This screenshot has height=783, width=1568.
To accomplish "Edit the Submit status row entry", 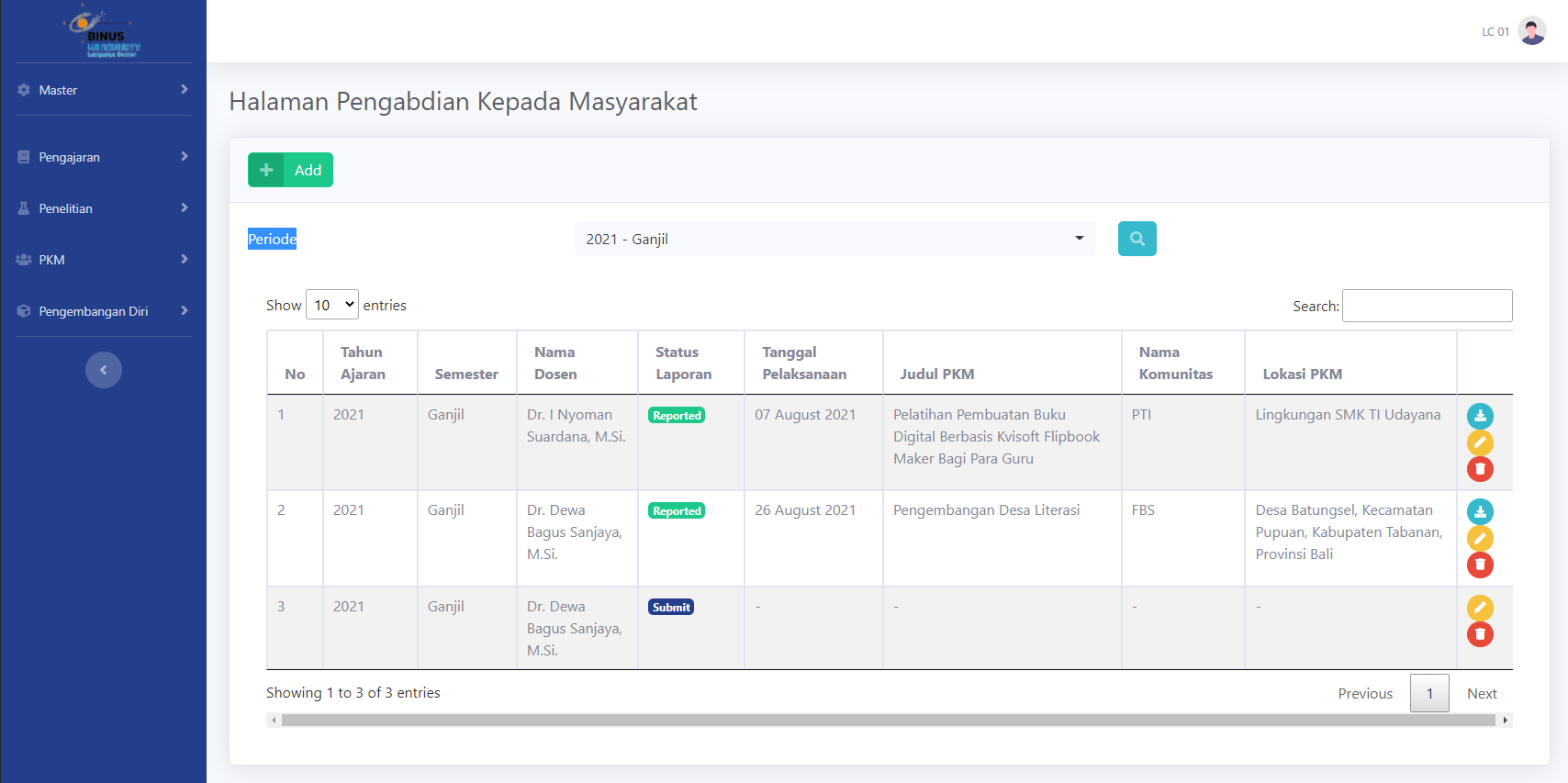I will tap(1480, 608).
